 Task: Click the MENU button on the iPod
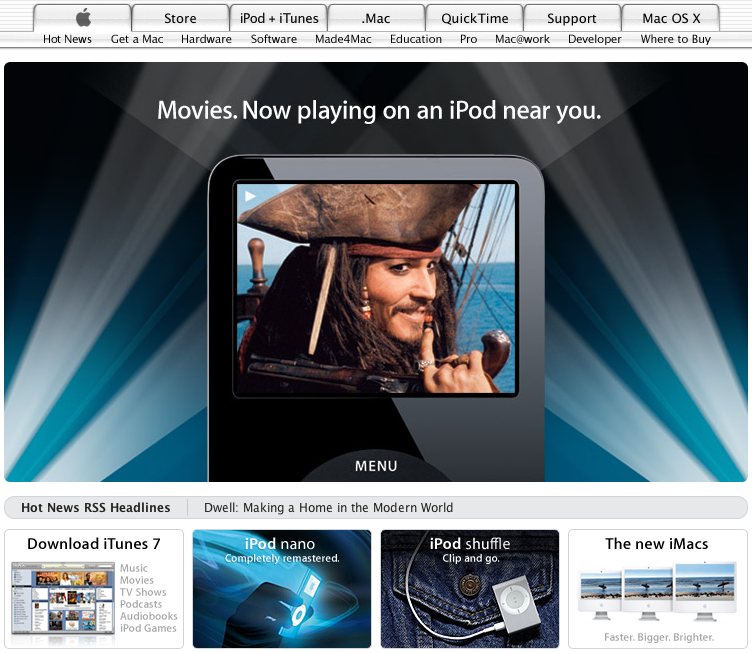coord(376,466)
